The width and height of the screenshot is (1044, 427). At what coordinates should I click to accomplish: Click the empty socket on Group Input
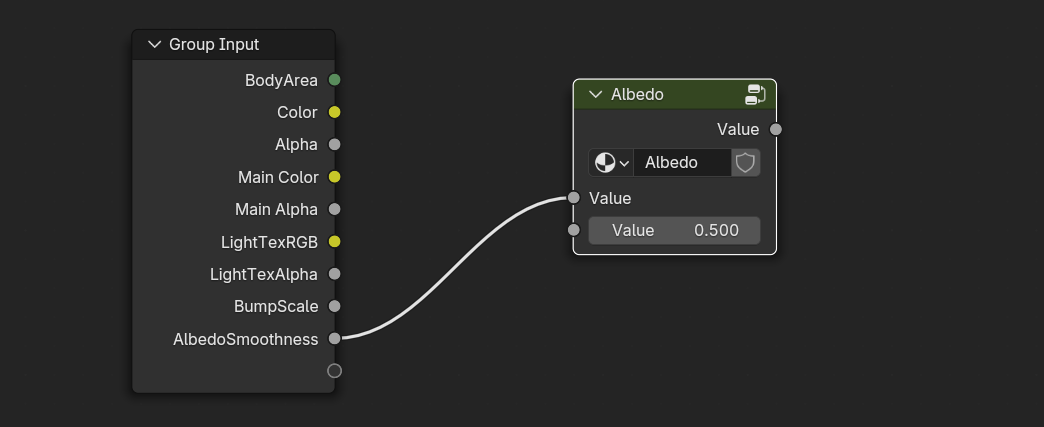pyautogui.click(x=335, y=371)
